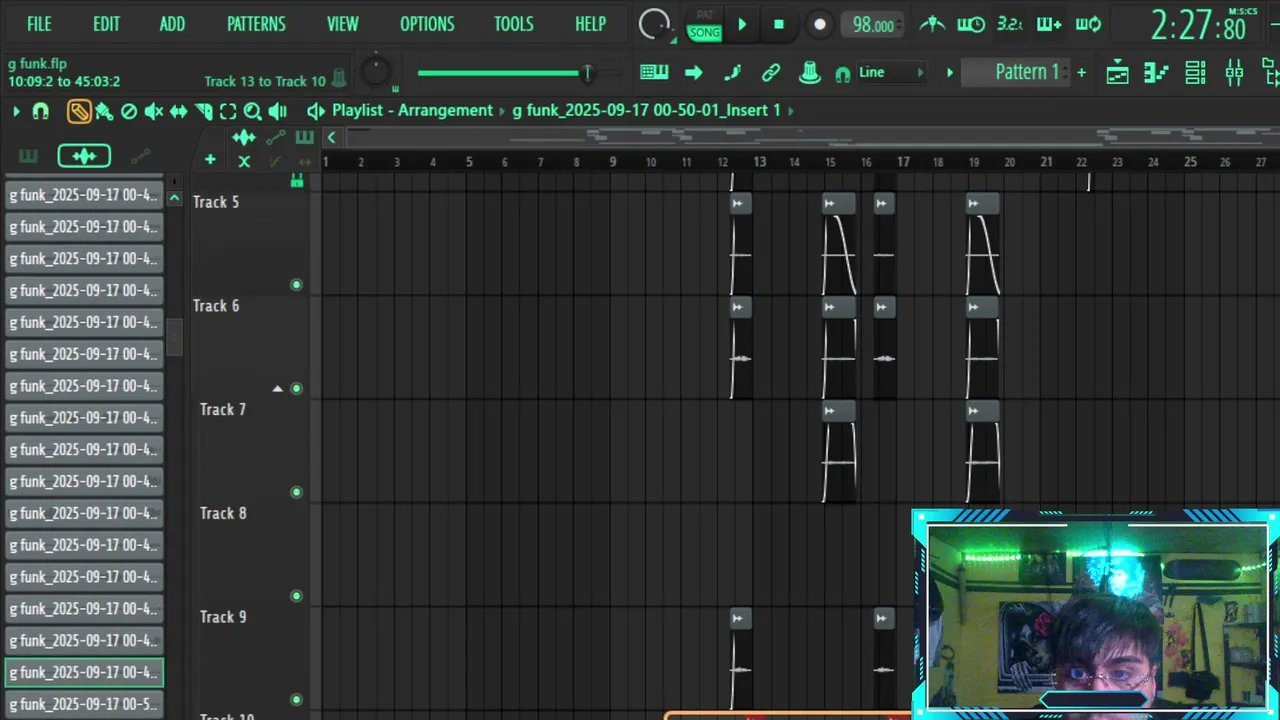The image size is (1280, 720).
Task: Select the Slip tool
Action: pyautogui.click(x=179, y=111)
